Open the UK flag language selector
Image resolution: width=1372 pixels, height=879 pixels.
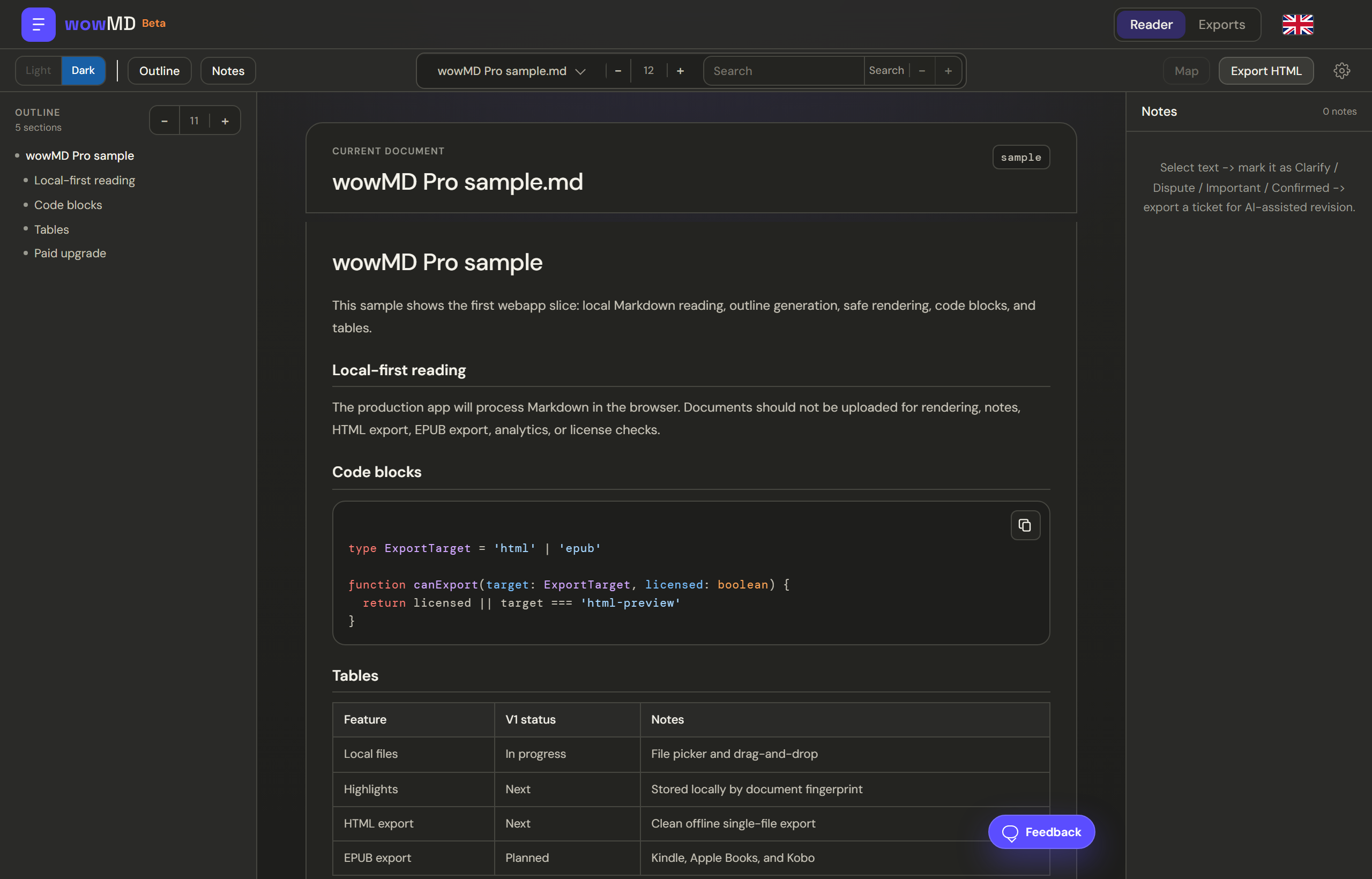tap(1298, 25)
